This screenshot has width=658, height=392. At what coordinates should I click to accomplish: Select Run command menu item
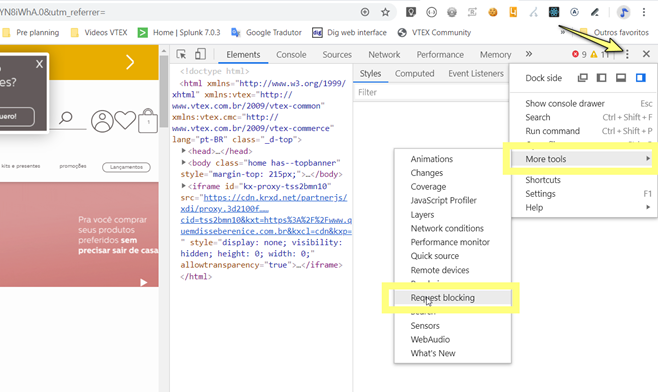pos(584,131)
